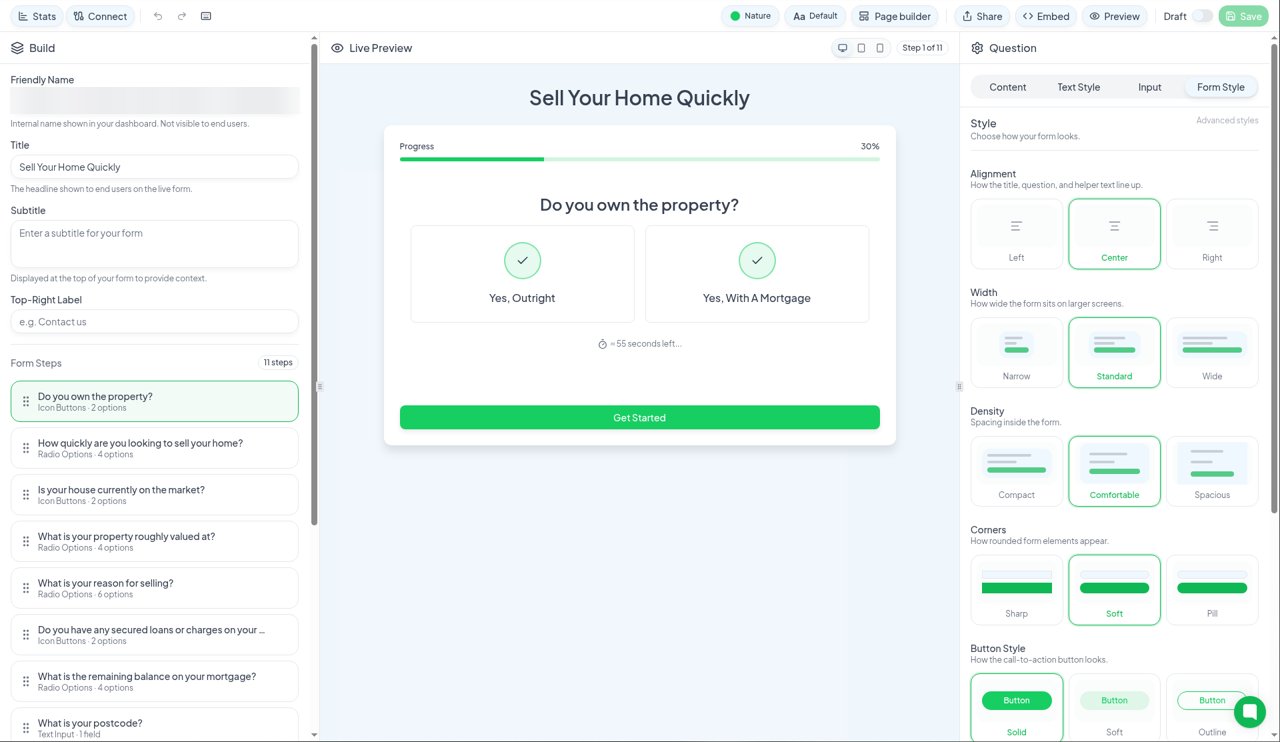Switch preview to desktop device view
This screenshot has width=1280, height=742.
click(843, 48)
